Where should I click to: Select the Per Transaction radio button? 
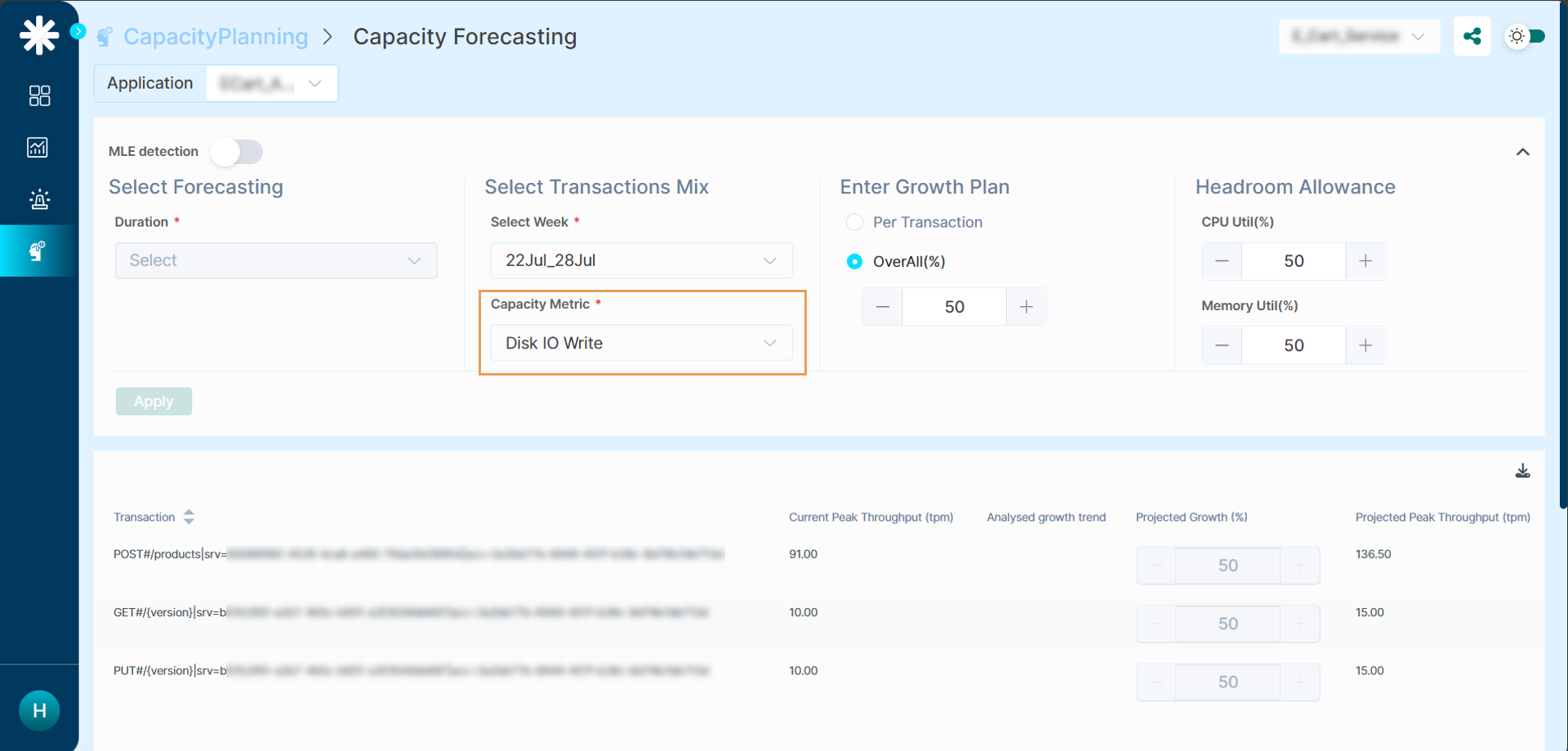854,222
